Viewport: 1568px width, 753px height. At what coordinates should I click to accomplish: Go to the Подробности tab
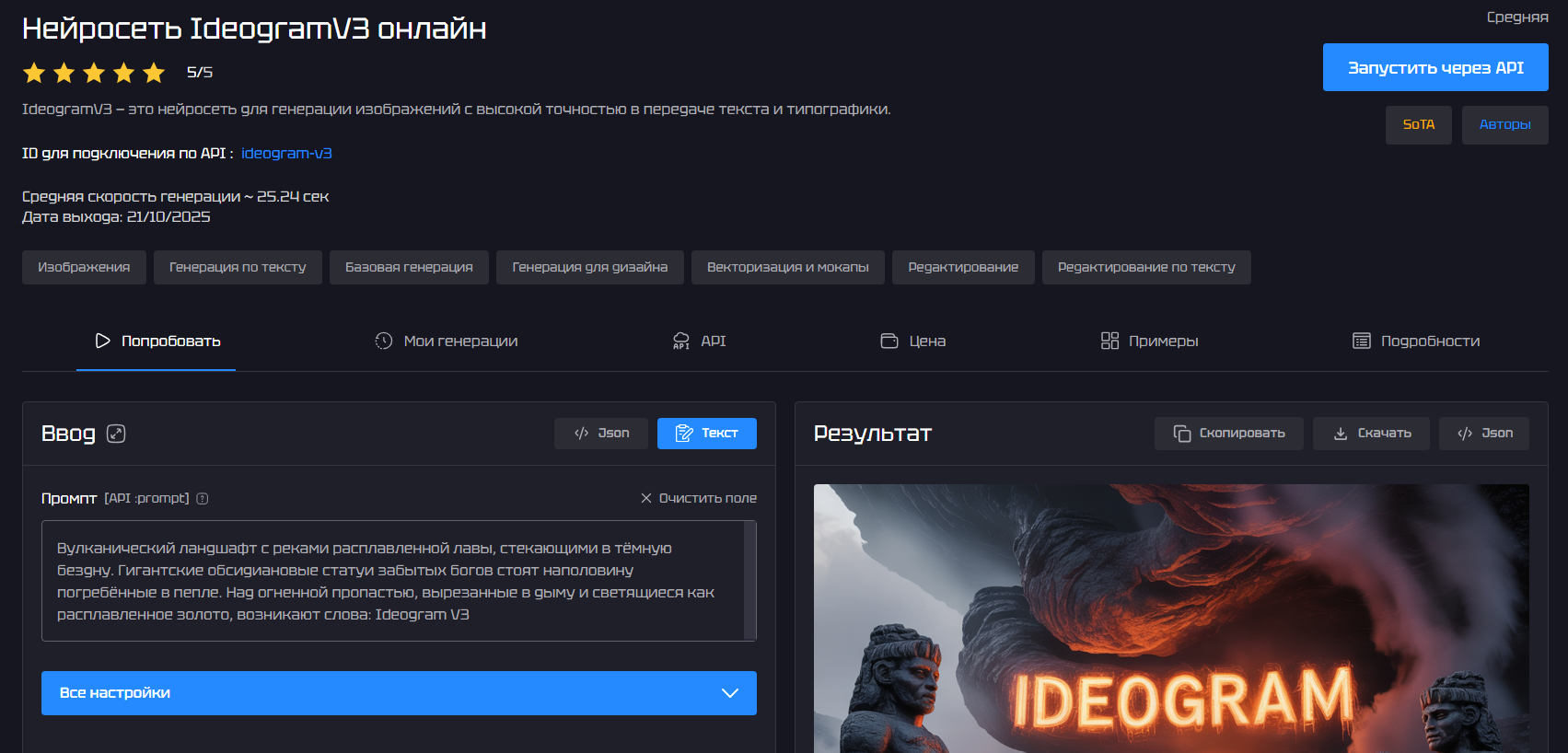[x=1416, y=342]
